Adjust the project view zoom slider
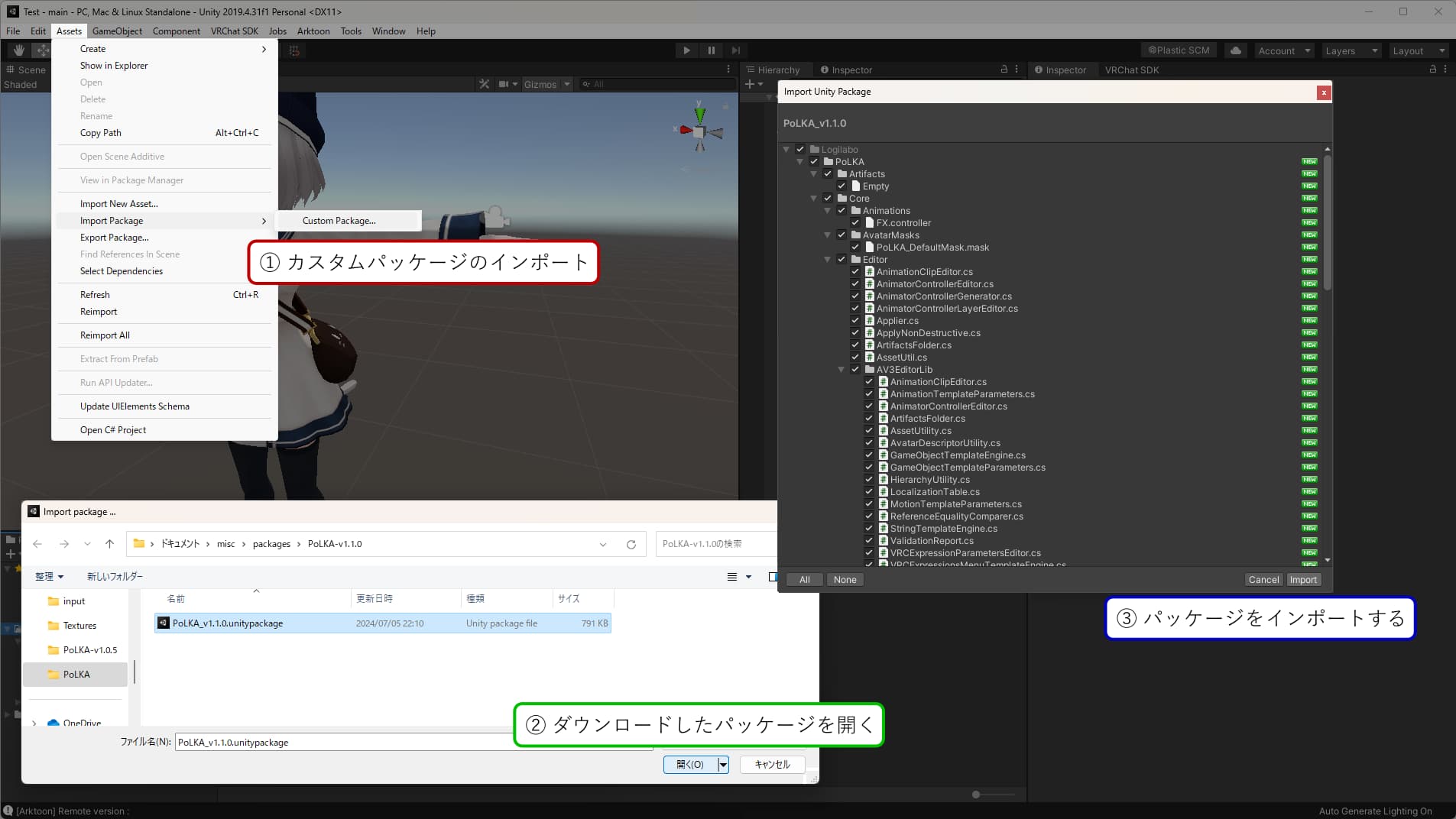This screenshot has width=1456, height=819. tap(977, 795)
